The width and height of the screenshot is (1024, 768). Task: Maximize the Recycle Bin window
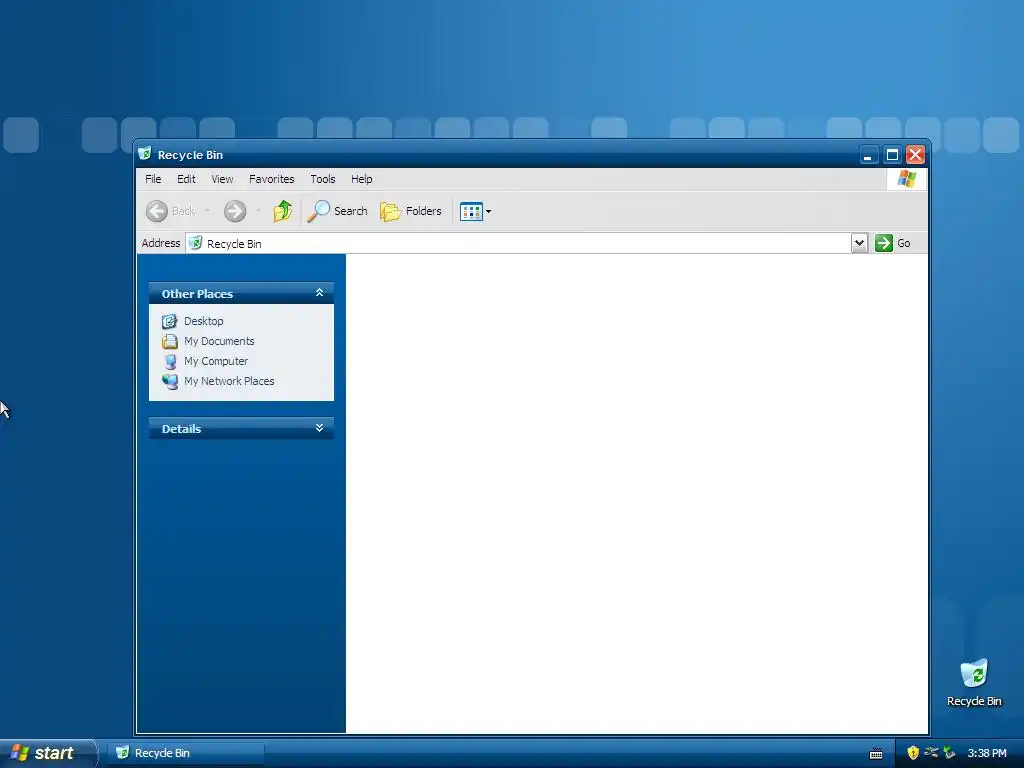point(892,155)
